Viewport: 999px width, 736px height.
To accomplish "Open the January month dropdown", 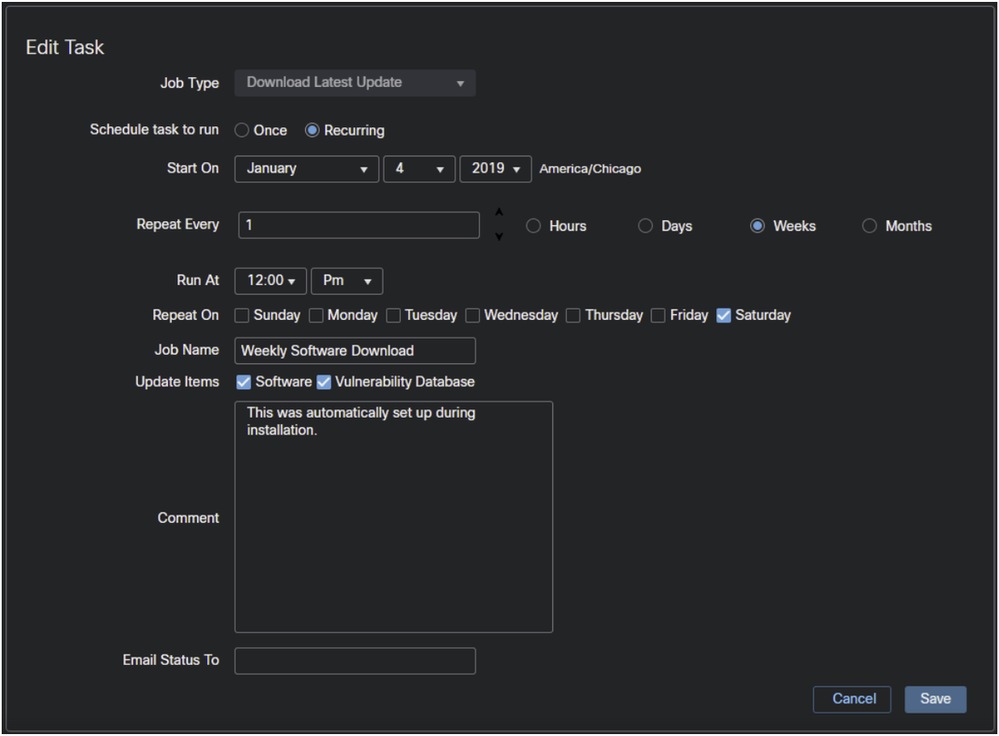I will (x=306, y=169).
